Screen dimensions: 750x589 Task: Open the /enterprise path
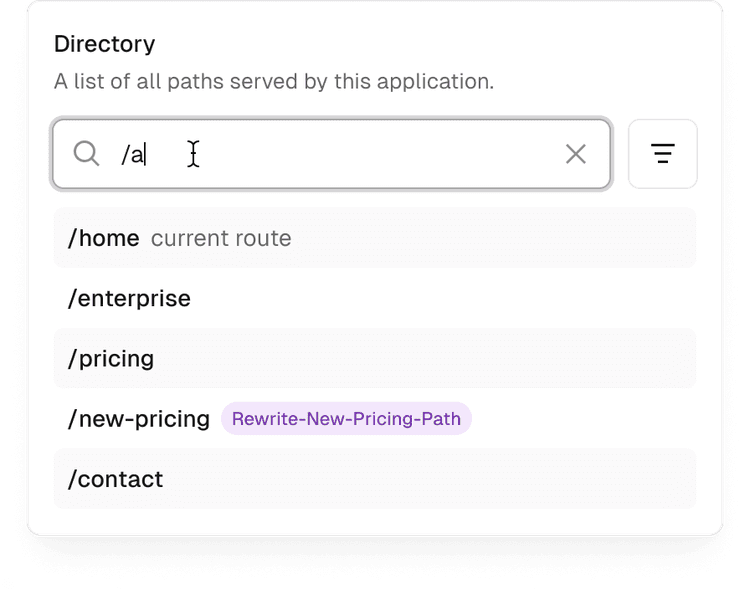click(129, 298)
